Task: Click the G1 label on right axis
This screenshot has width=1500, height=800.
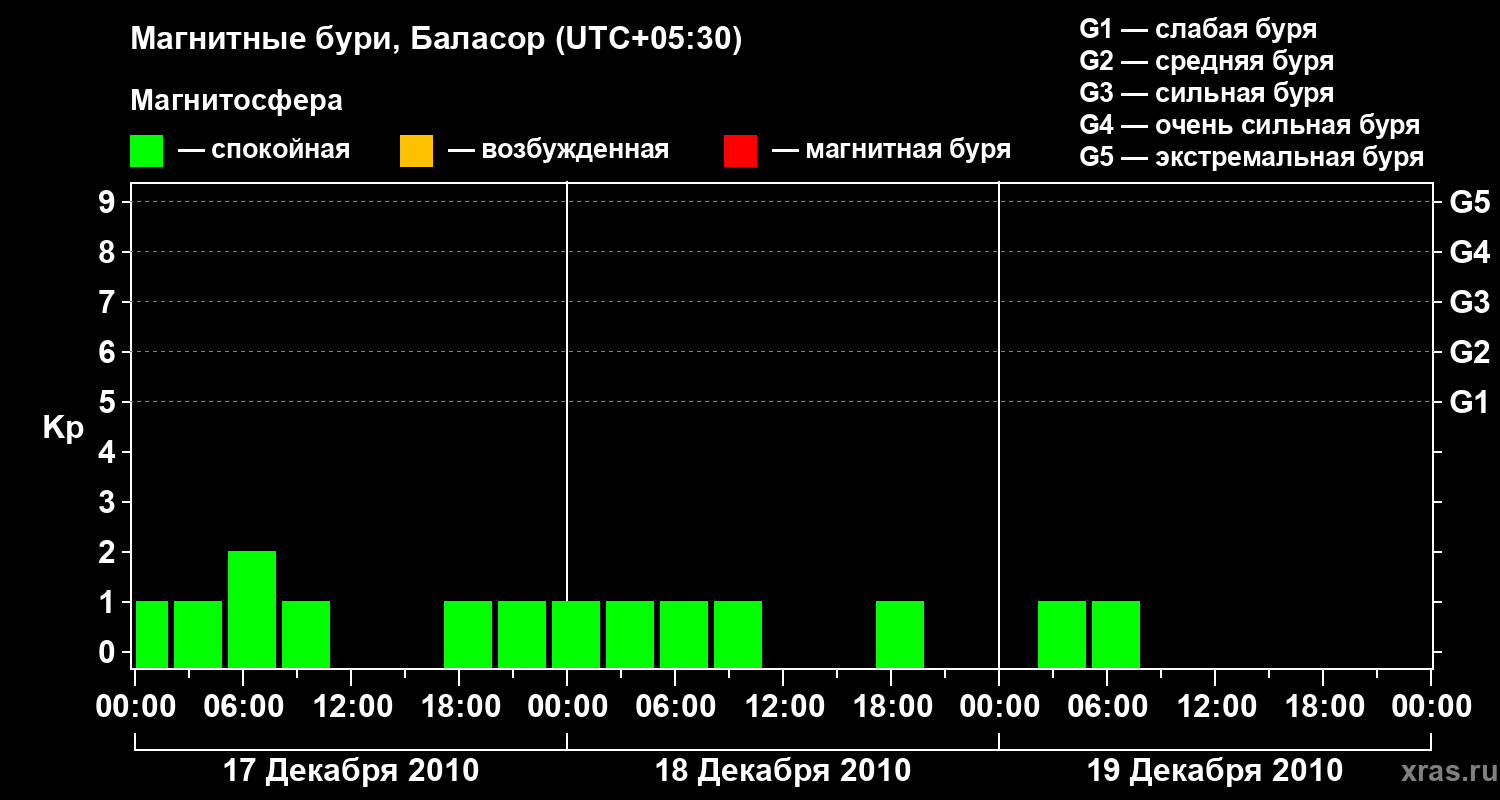Action: click(x=1469, y=402)
